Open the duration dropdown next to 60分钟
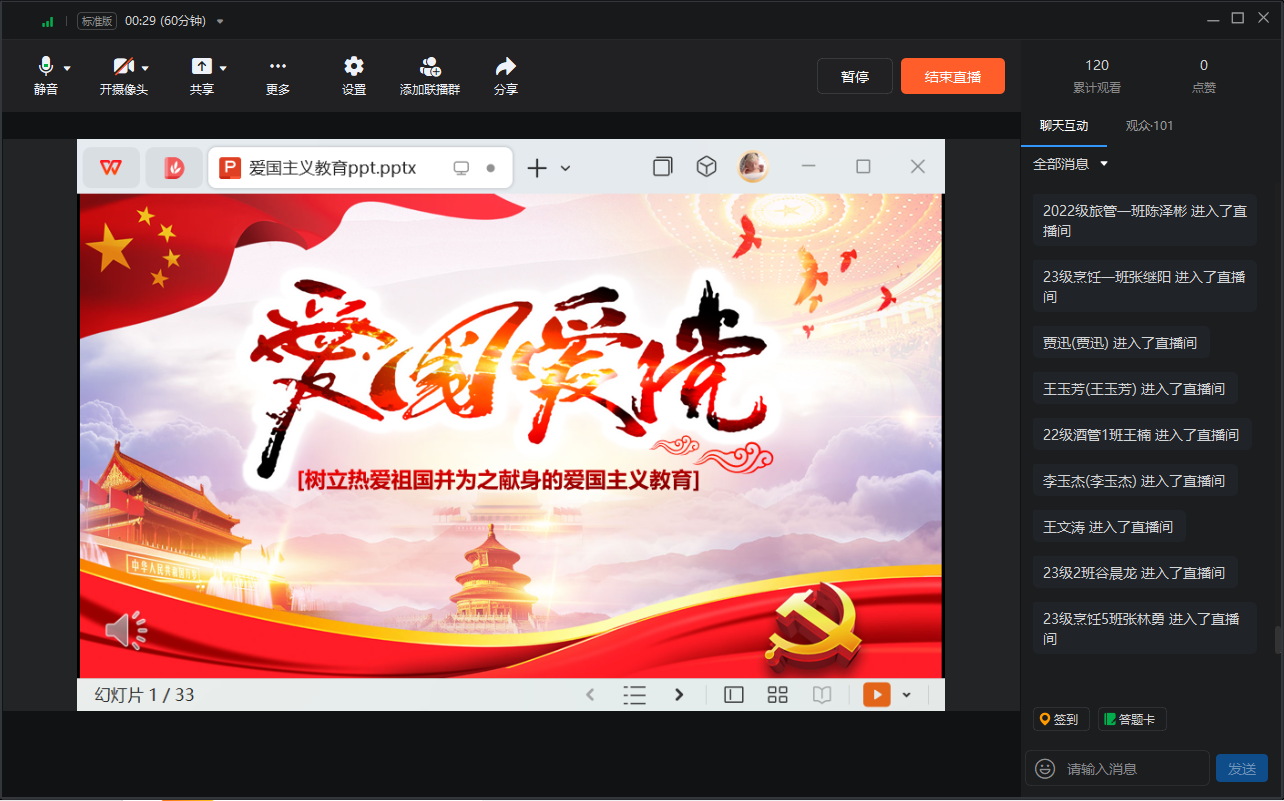Image resolution: width=1284 pixels, height=801 pixels. 220,21
